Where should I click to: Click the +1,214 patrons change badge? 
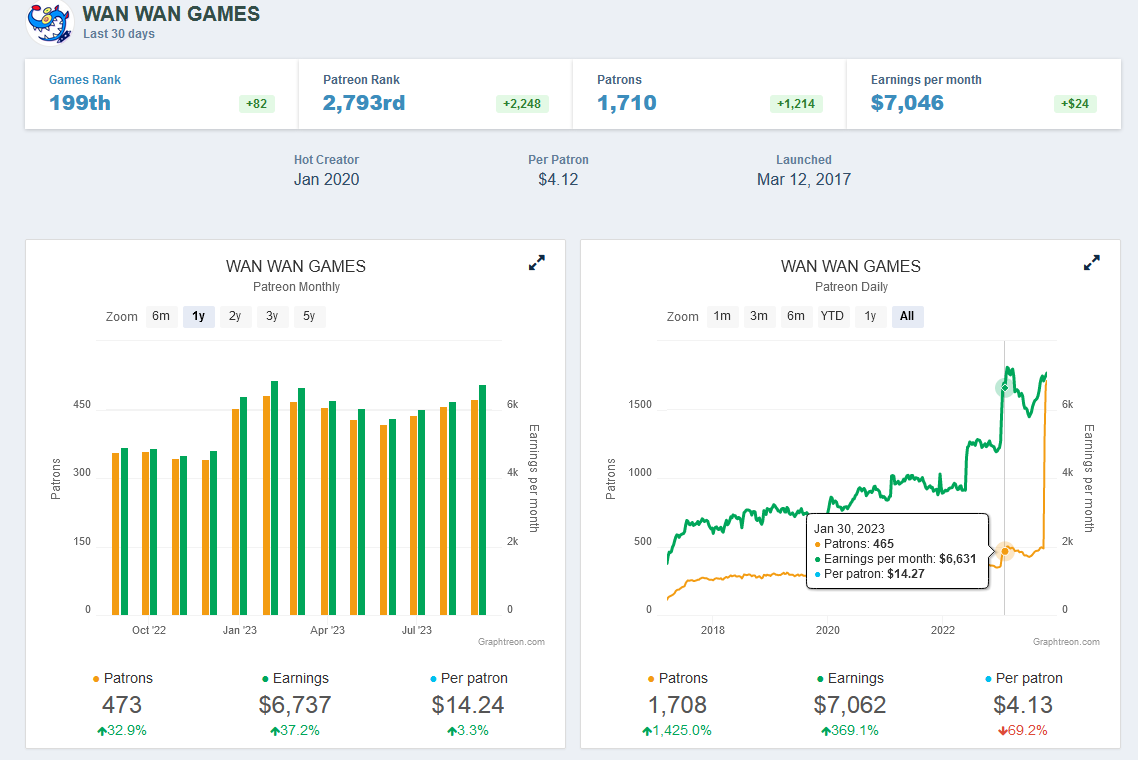point(796,104)
